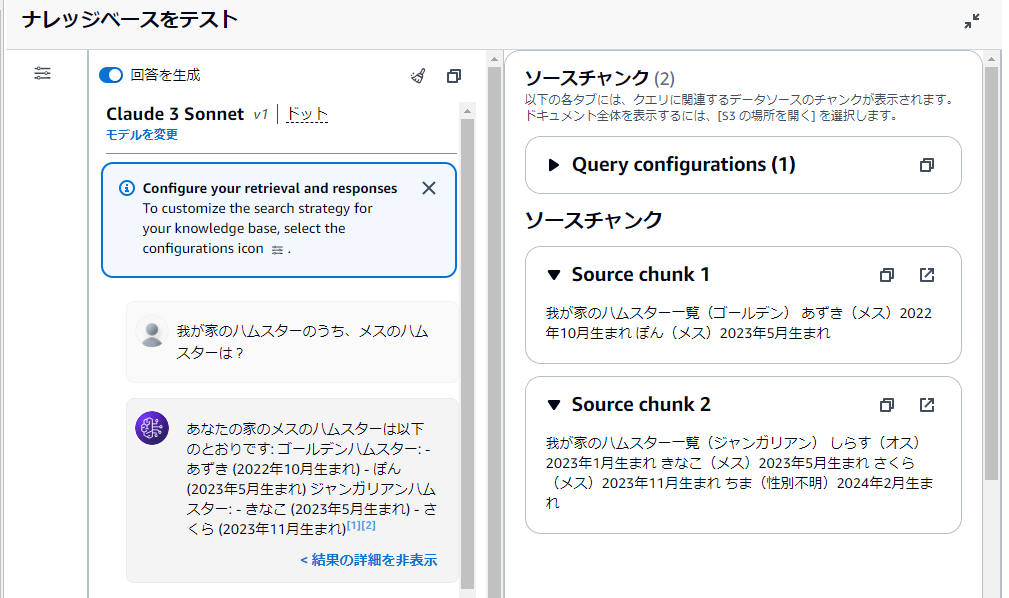Click the assistant's answer text
Image resolution: width=1009 pixels, height=598 pixels.
[x=311, y=478]
